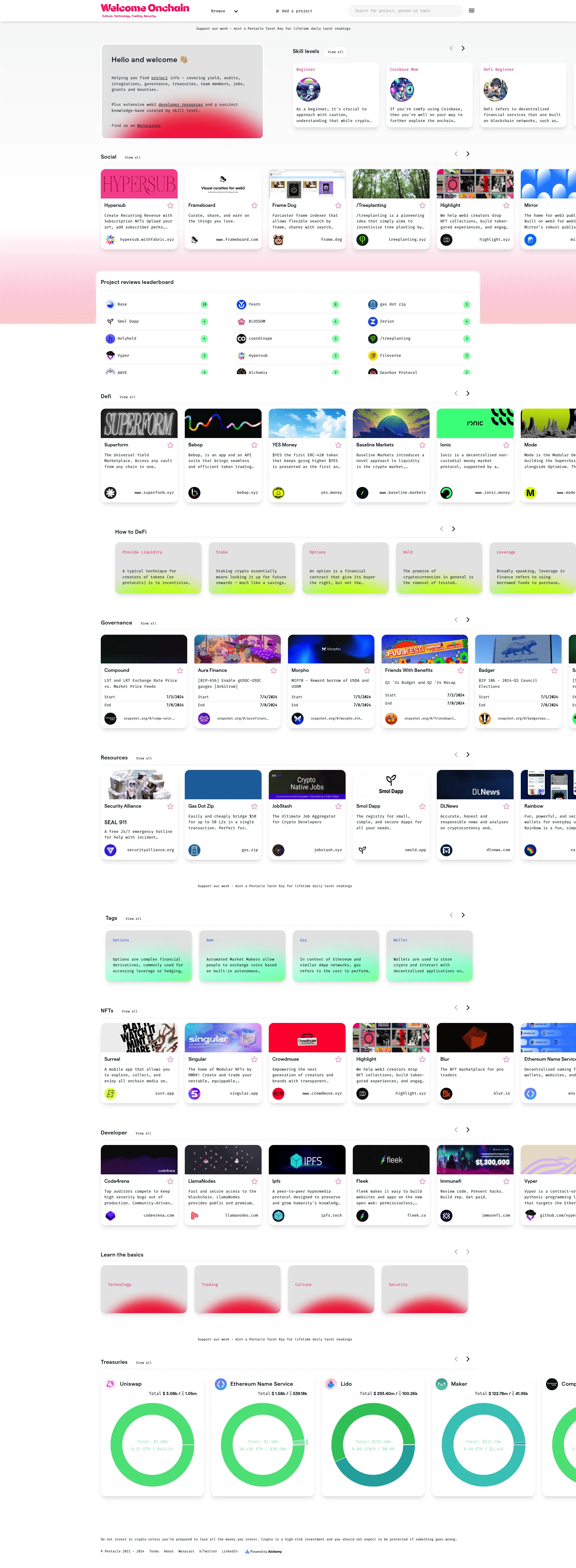The height and width of the screenshot is (1568, 576).
Task: Follow the Warpcaster link in welcome box
Action: [x=149, y=125]
